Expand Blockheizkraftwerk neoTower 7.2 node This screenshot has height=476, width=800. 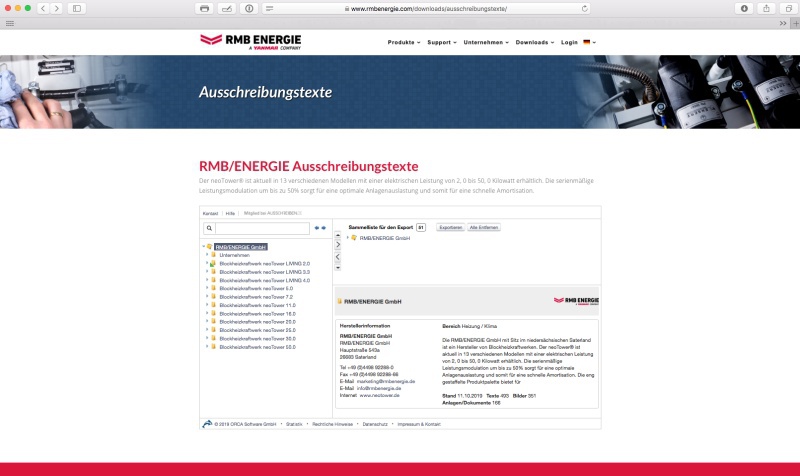coord(207,296)
